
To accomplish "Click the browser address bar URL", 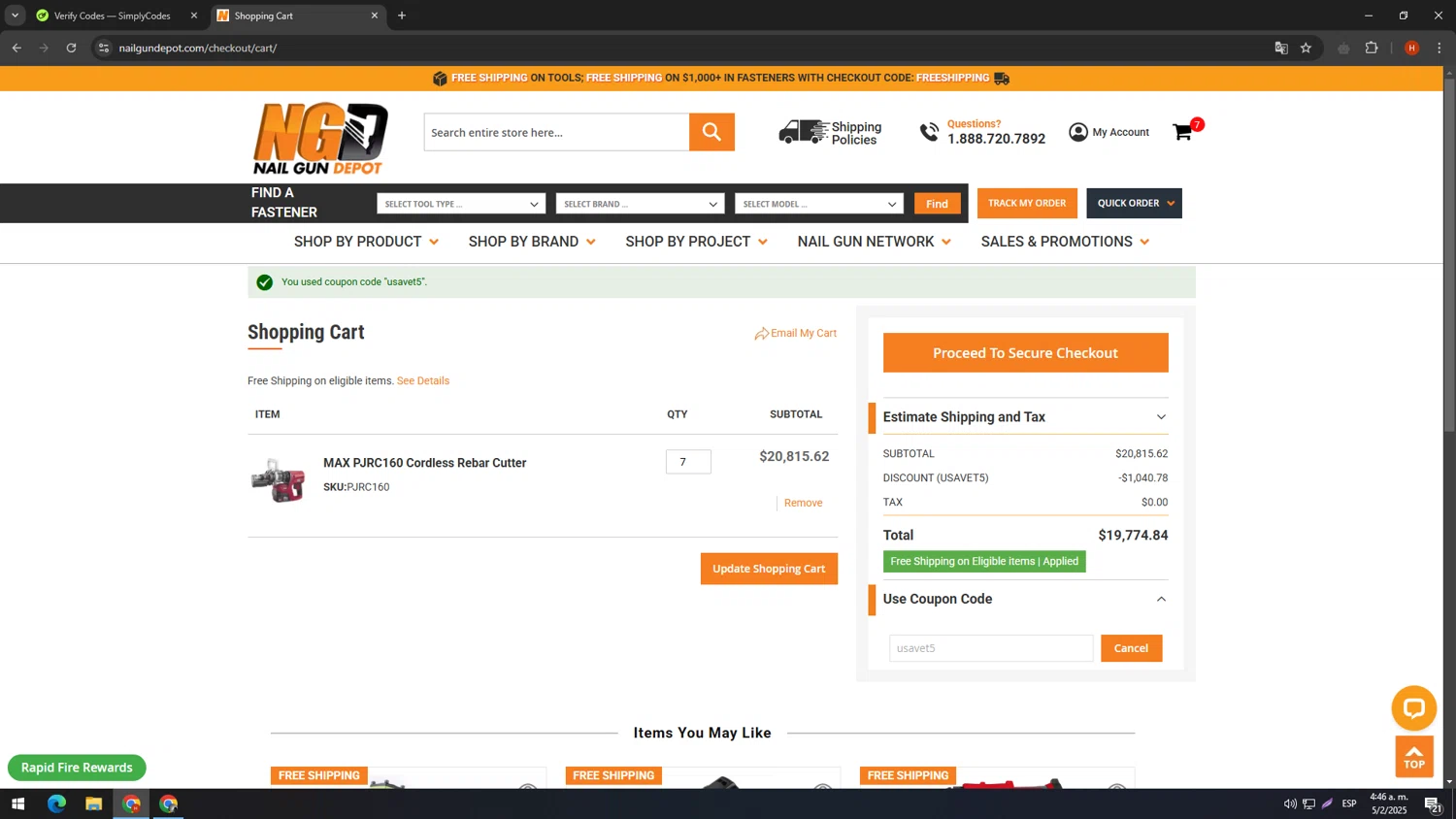I will (198, 48).
